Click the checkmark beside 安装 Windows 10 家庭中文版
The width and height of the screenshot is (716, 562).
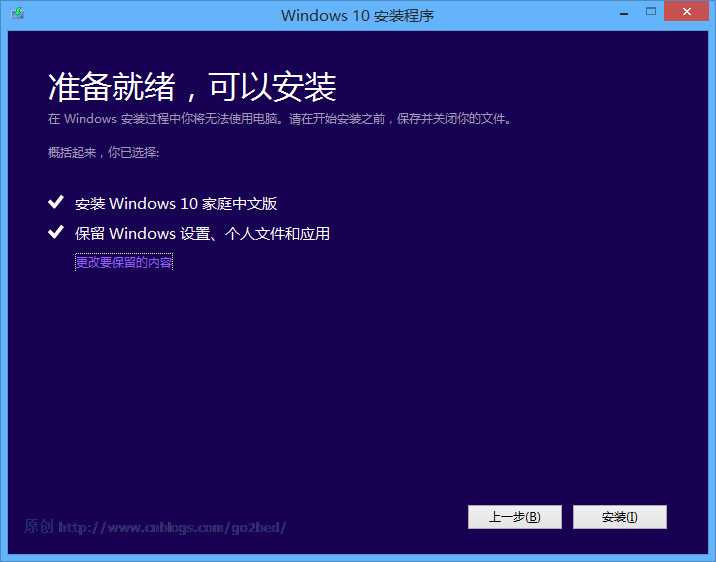pyautogui.click(x=56, y=202)
